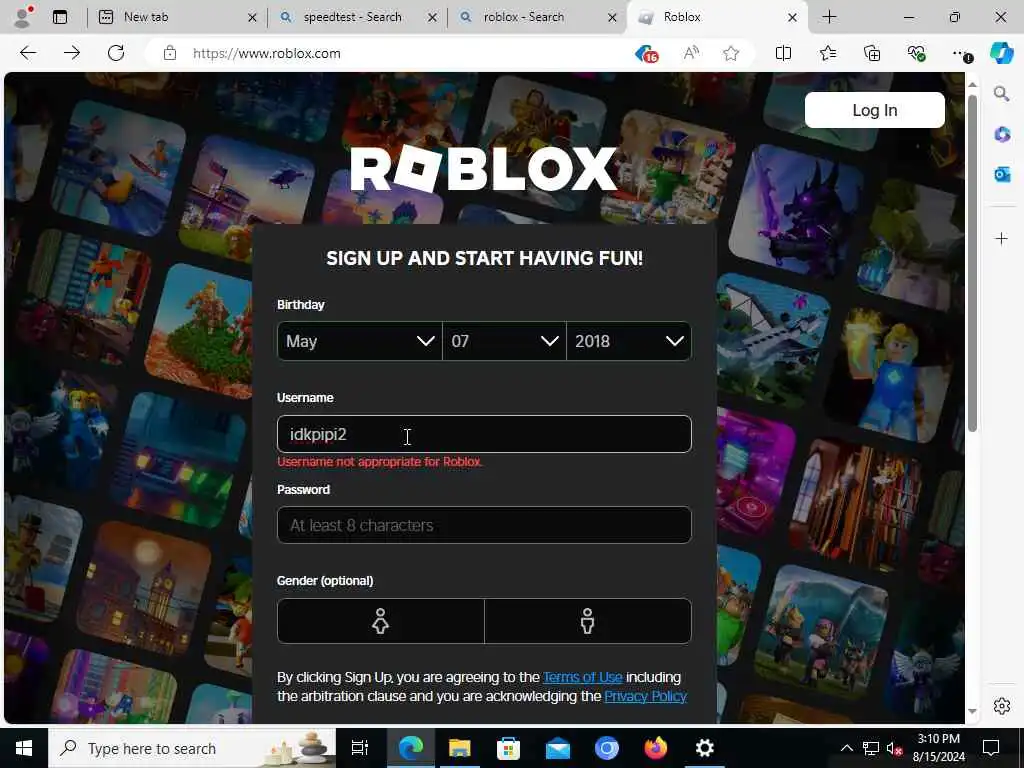This screenshot has height=768, width=1024.
Task: Click the Password input field
Action: (484, 525)
